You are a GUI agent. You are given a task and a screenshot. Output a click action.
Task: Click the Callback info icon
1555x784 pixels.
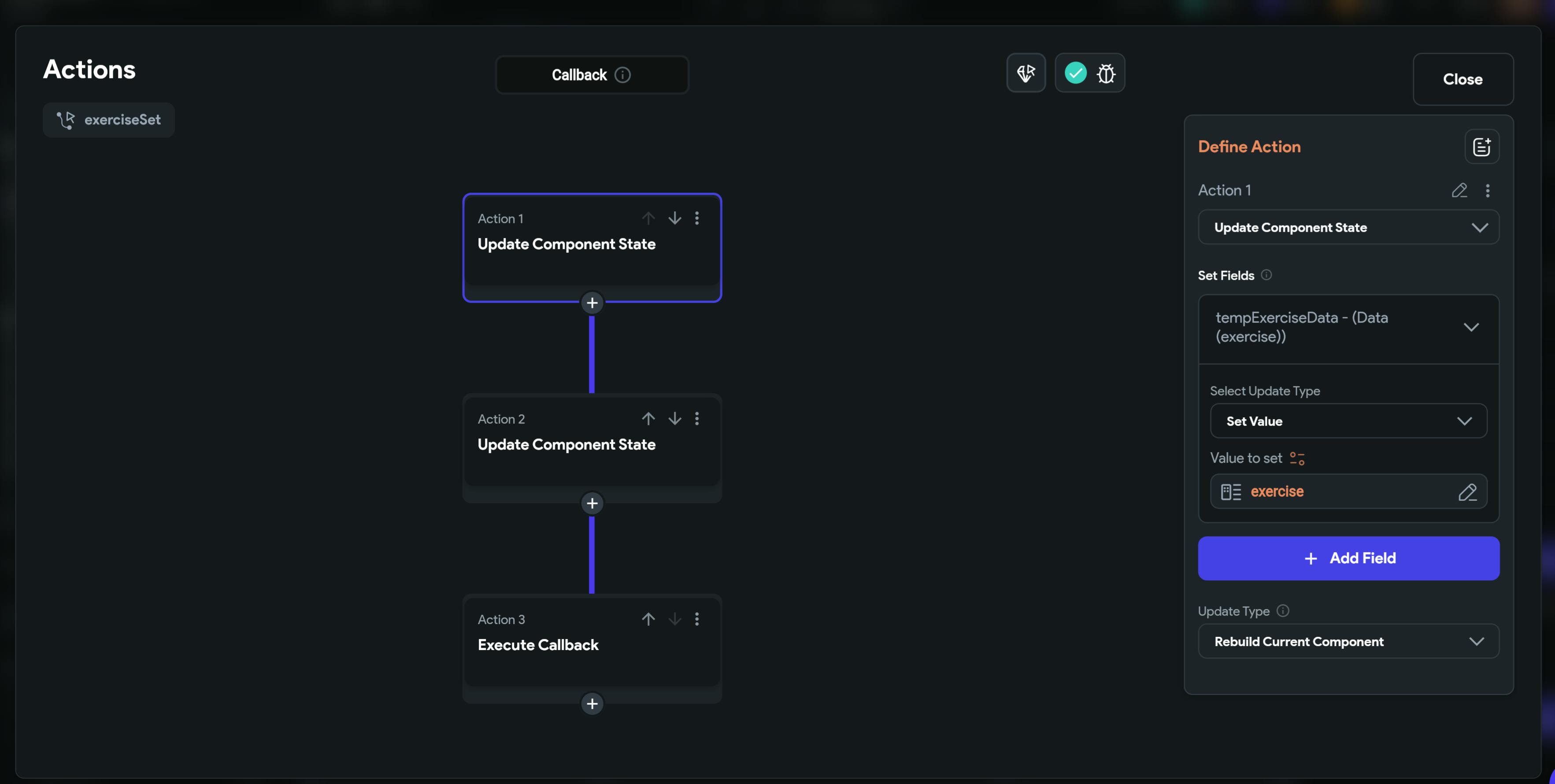622,75
